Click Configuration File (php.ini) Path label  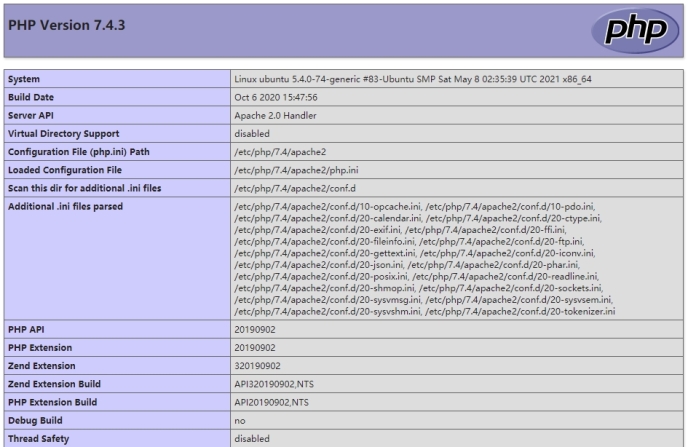pyautogui.click(x=79, y=152)
